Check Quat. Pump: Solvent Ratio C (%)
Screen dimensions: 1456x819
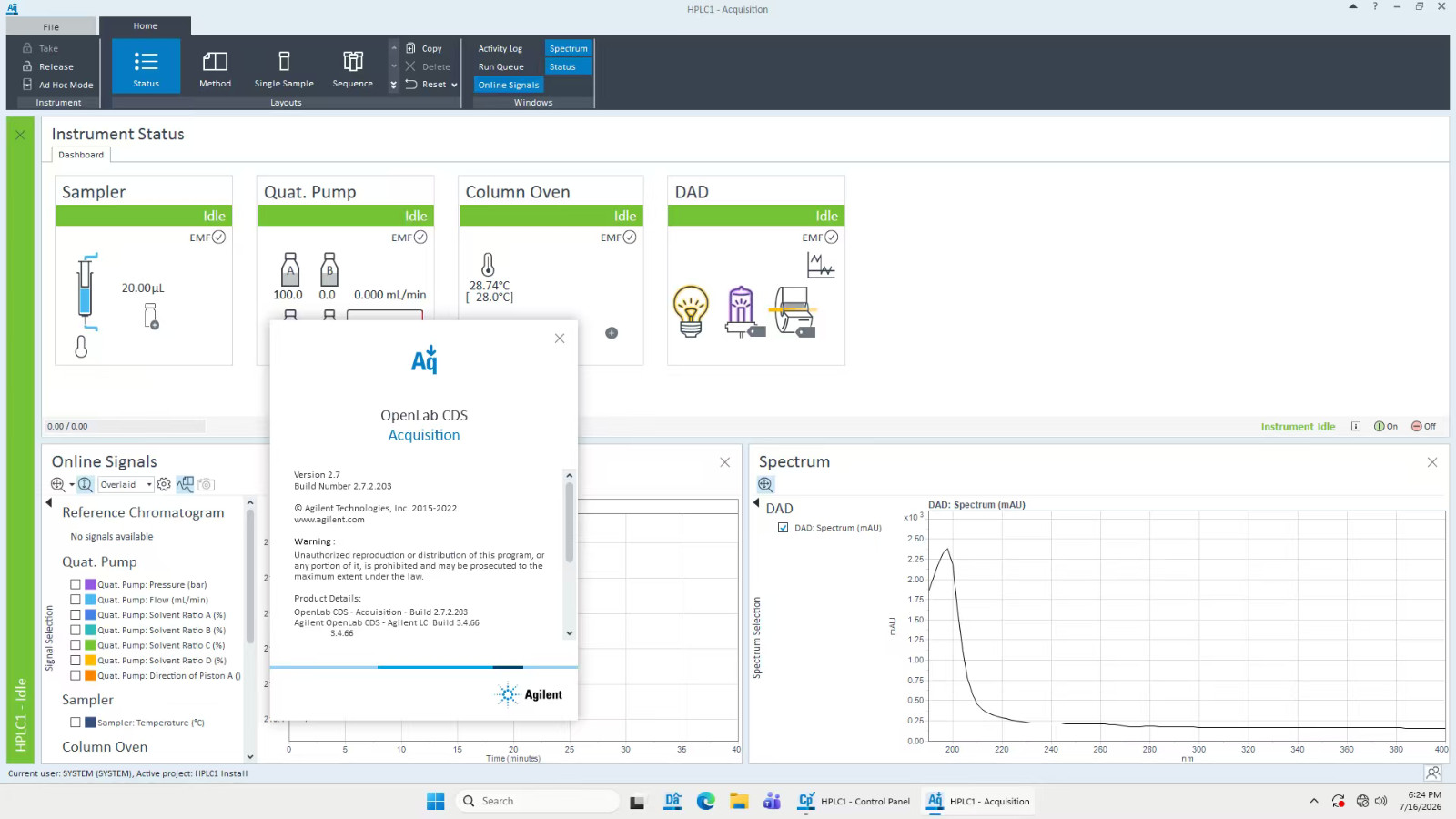[76, 645]
